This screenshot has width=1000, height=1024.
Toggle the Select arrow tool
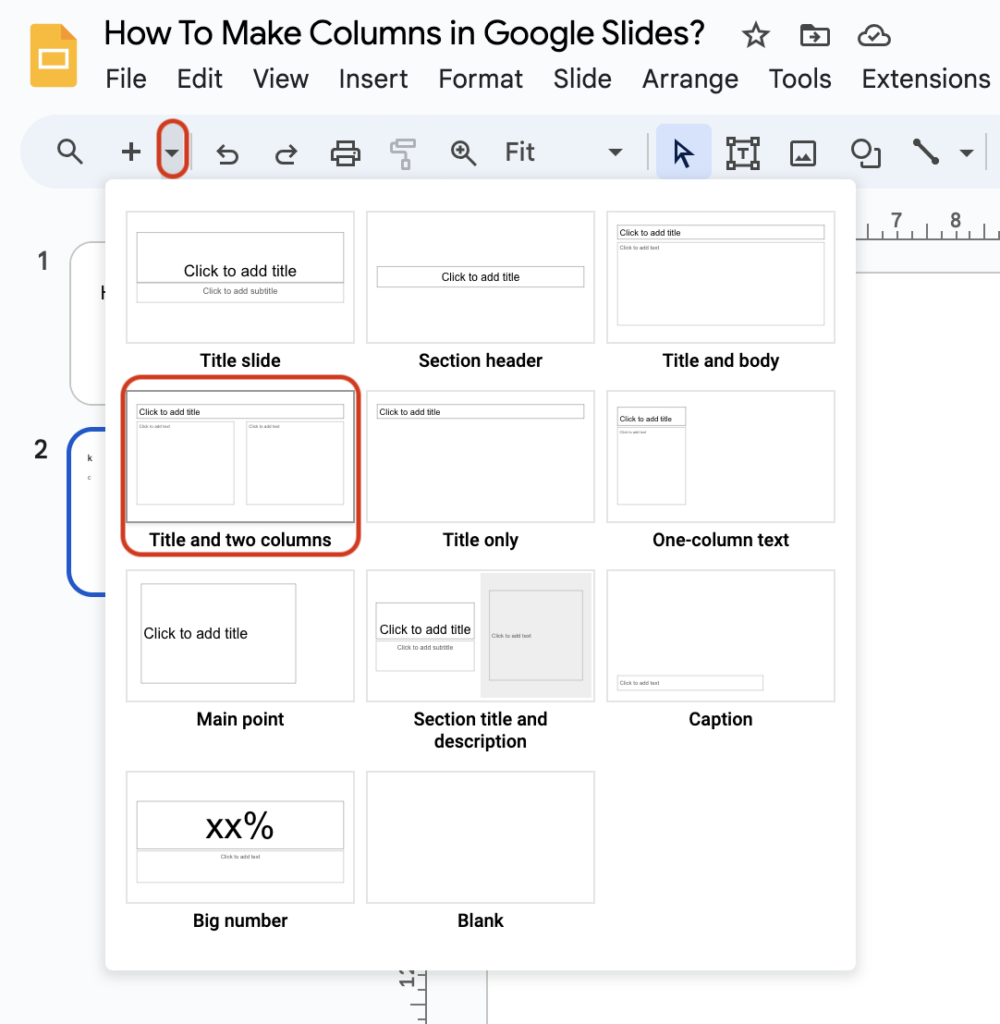(683, 152)
